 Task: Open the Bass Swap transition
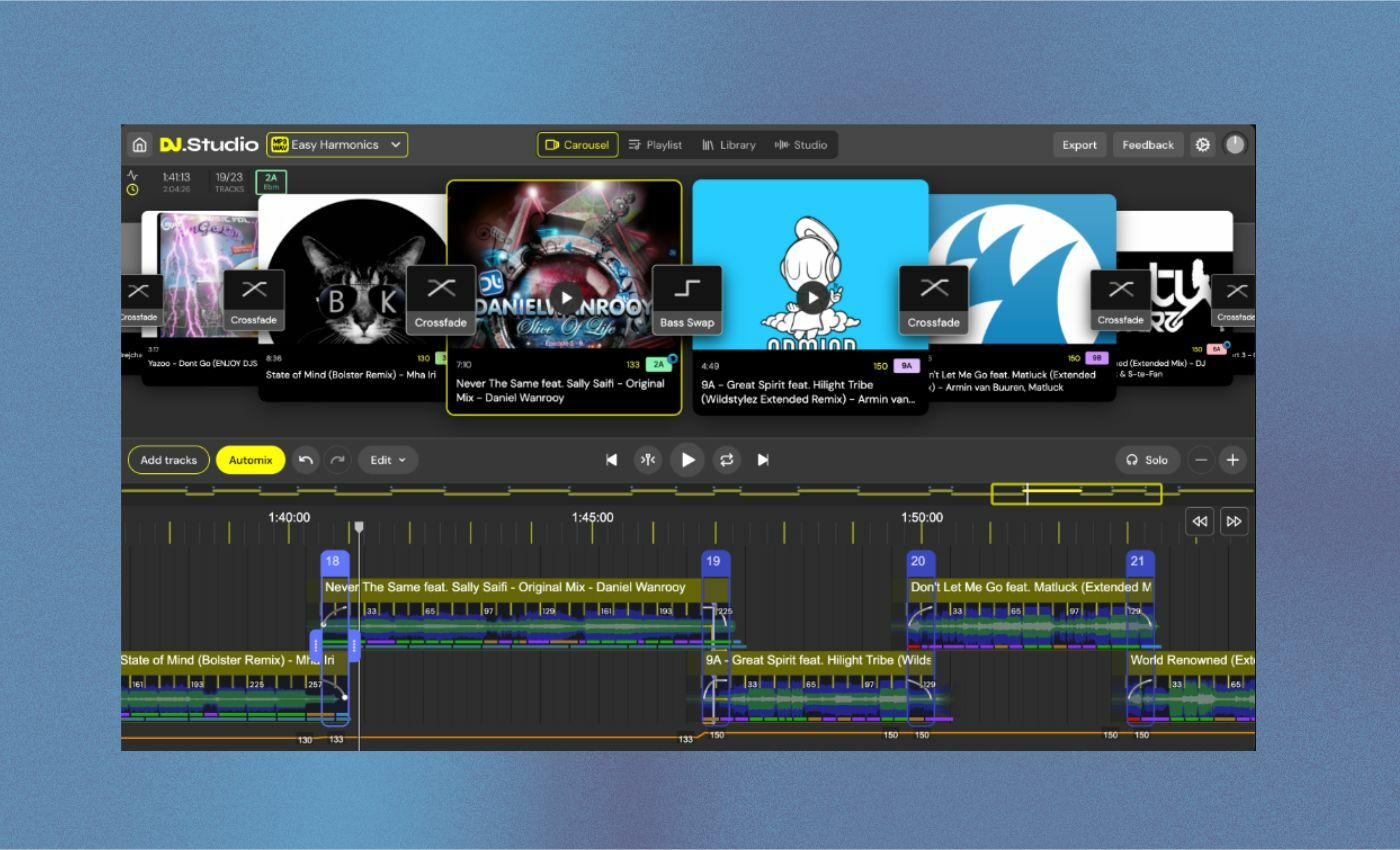(687, 300)
